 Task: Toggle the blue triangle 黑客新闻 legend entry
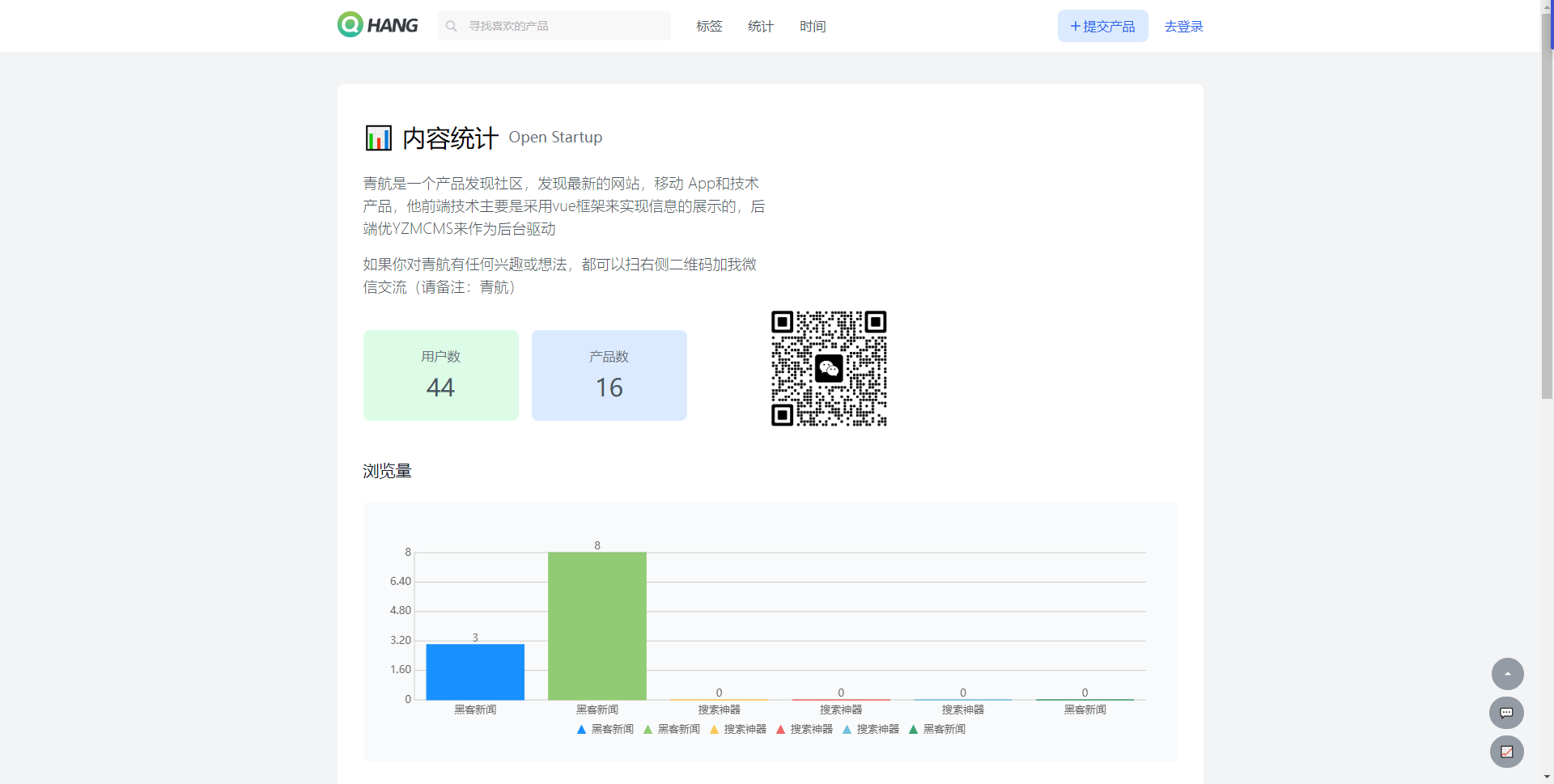[605, 729]
